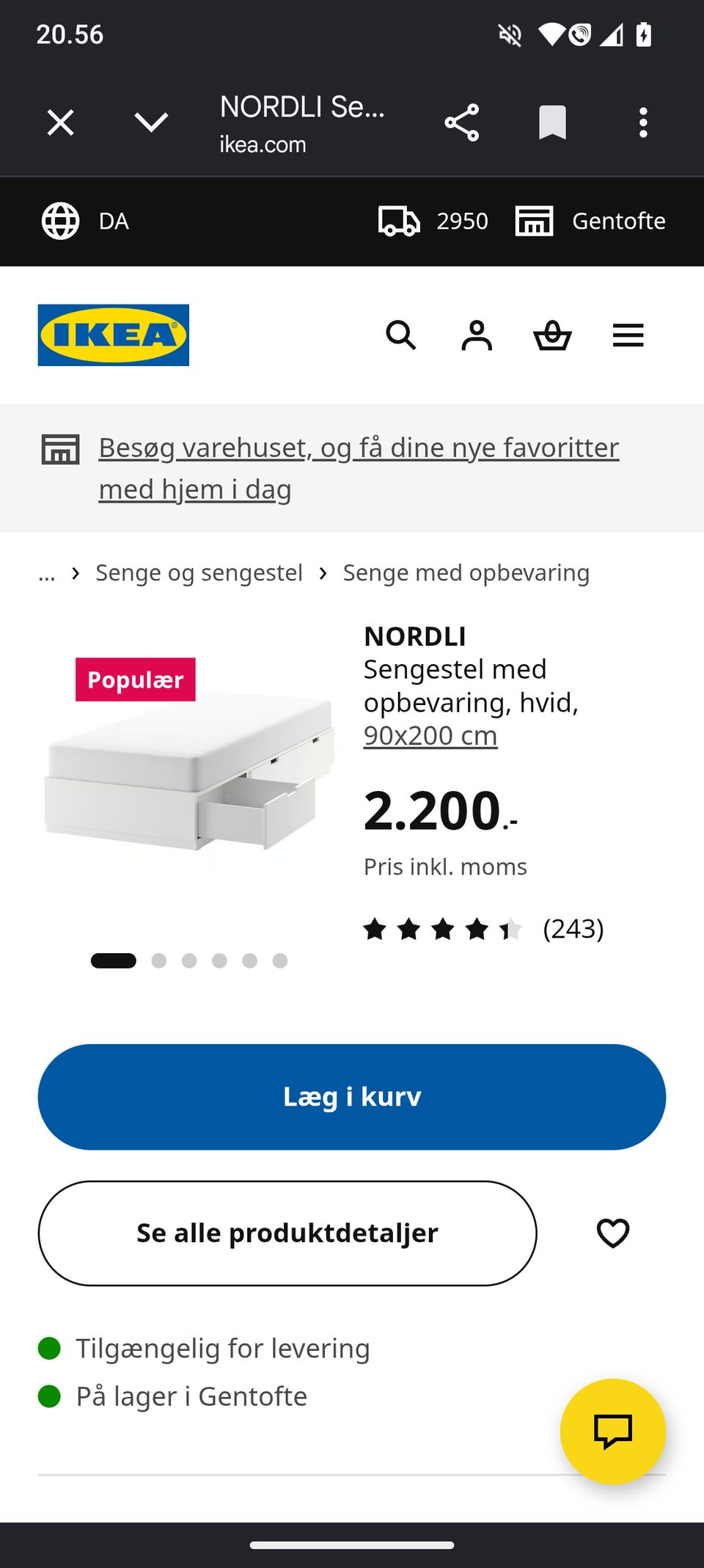Open the yellow chat bubble button
Viewport: 704px width, 1568px height.
tap(613, 1432)
